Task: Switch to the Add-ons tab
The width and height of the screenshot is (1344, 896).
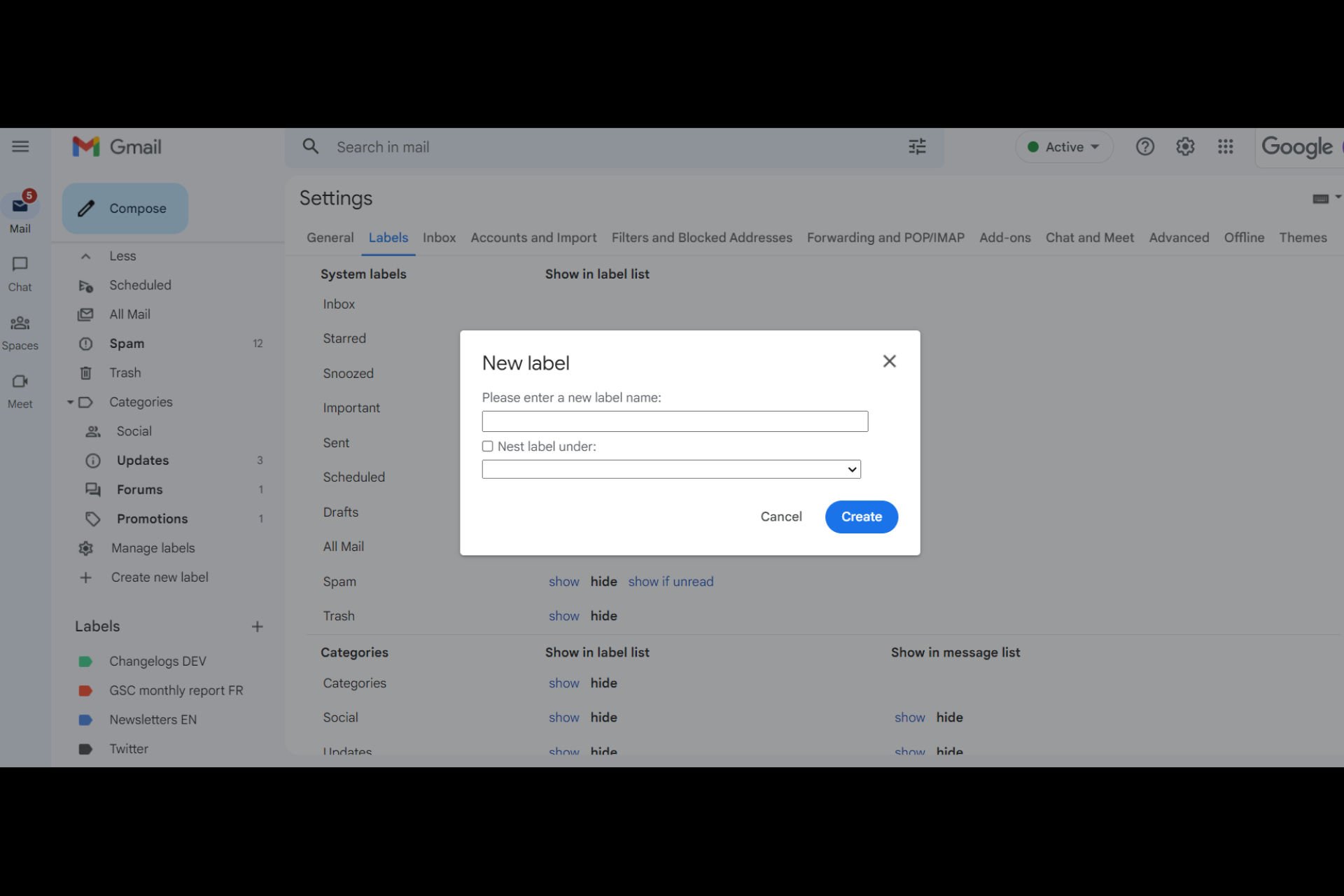Action: pyautogui.click(x=1004, y=237)
